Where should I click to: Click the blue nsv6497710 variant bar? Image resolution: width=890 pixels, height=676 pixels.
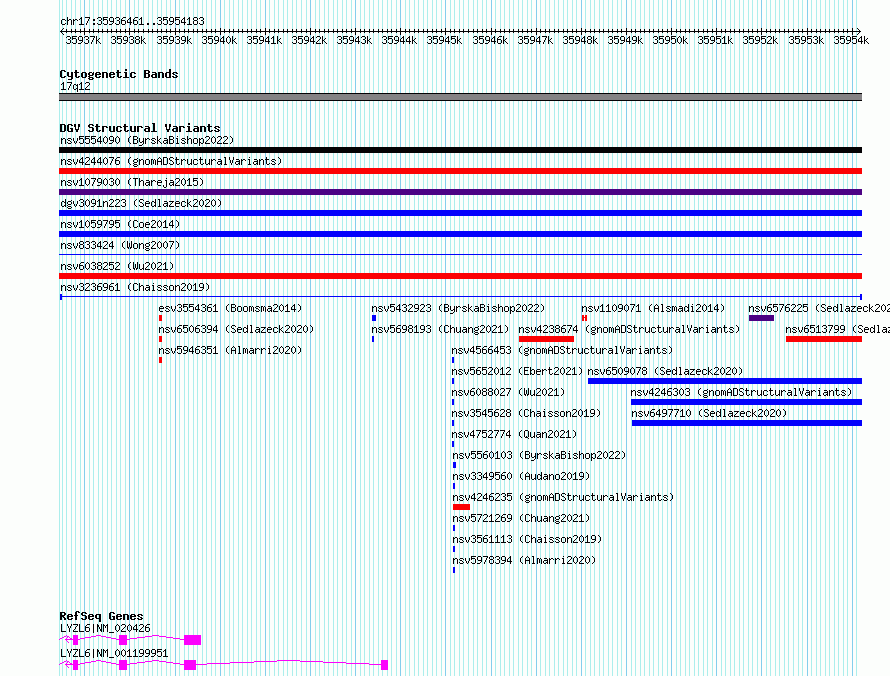[x=747, y=423]
